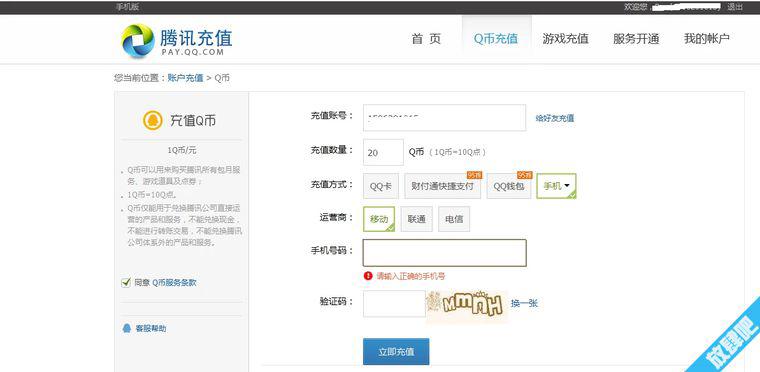The width and height of the screenshot is (760, 372).
Task: Choose QQ钱包 payment method
Action: pos(509,186)
